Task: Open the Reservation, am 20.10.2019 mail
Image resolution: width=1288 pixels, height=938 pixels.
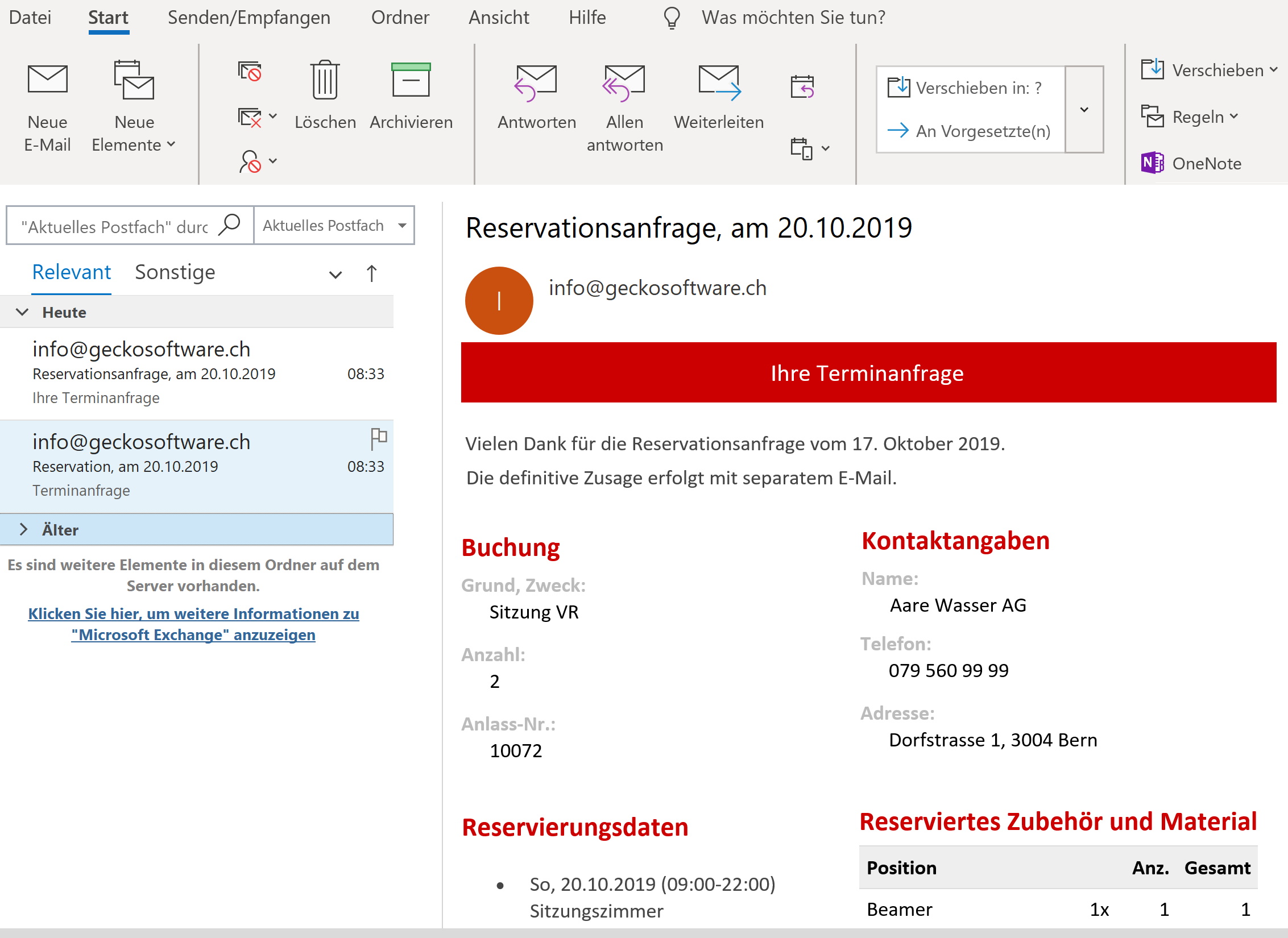Action: tap(197, 467)
